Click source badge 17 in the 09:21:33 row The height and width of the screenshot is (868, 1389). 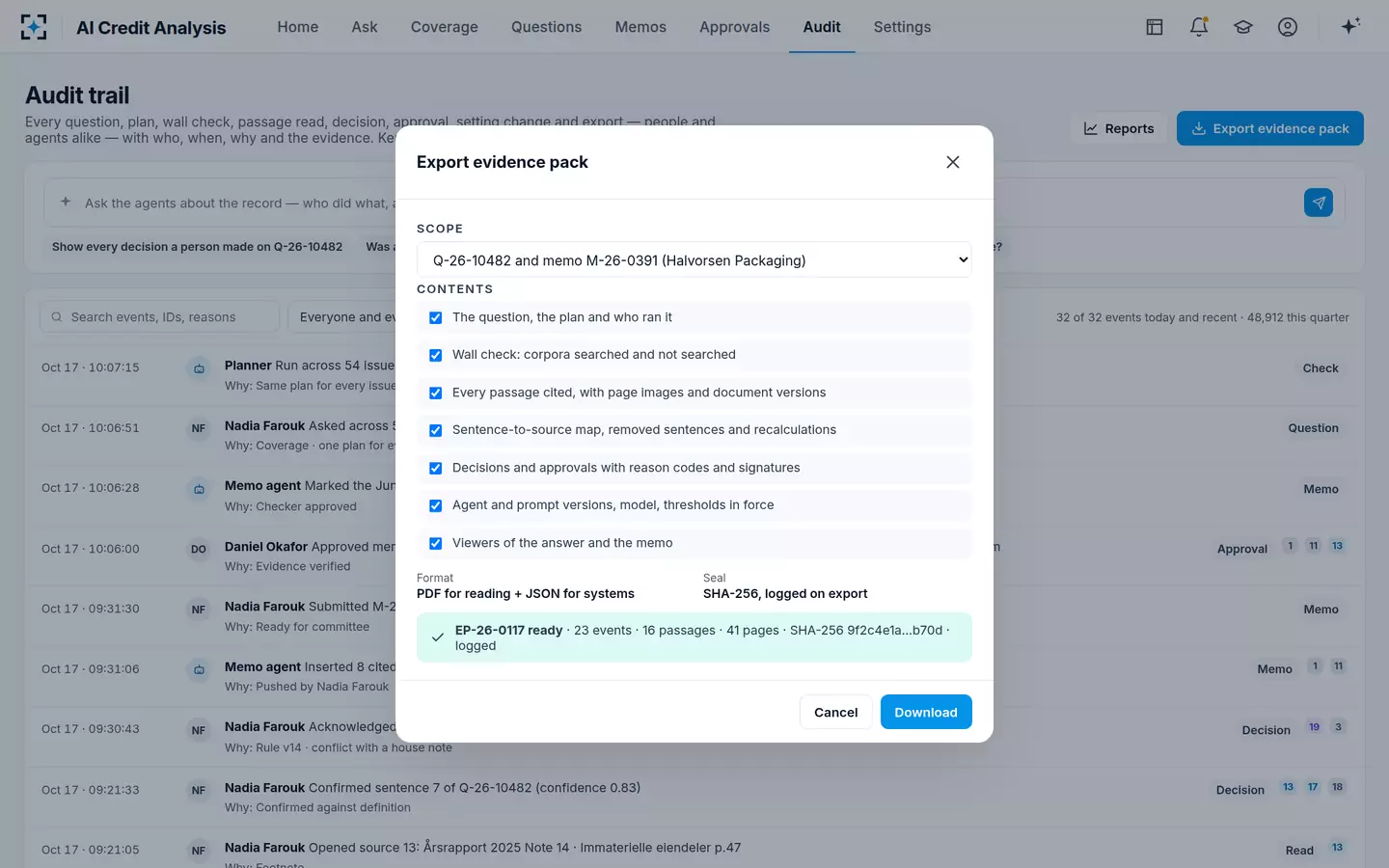coord(1313,787)
